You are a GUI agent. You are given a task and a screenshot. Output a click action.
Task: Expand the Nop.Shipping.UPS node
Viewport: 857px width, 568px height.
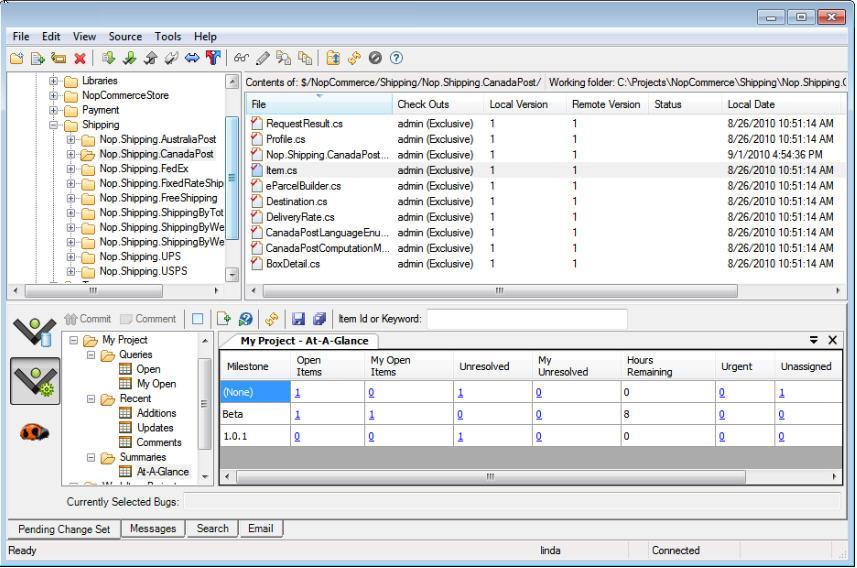(x=71, y=257)
